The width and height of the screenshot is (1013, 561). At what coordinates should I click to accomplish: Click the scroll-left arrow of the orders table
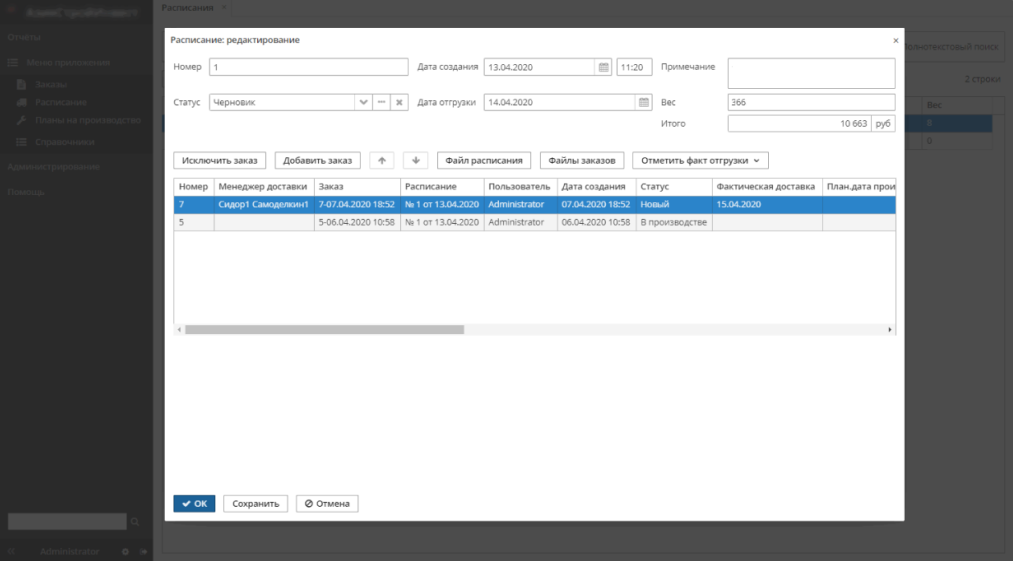click(x=180, y=329)
